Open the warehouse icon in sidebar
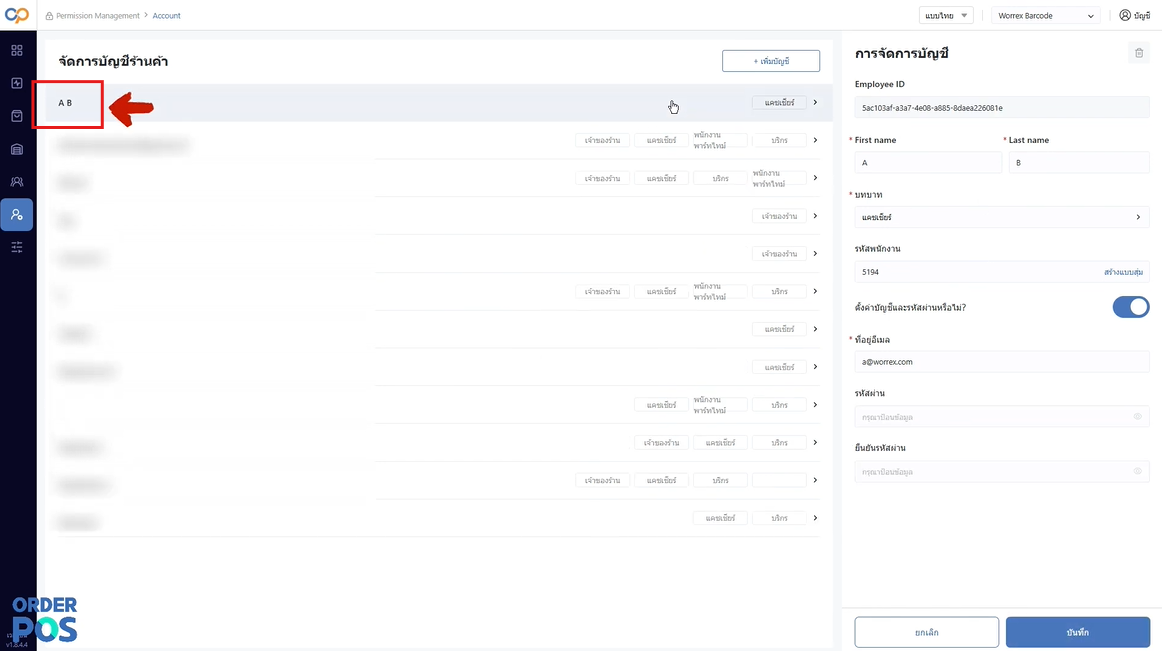1162x651 pixels. point(17,149)
